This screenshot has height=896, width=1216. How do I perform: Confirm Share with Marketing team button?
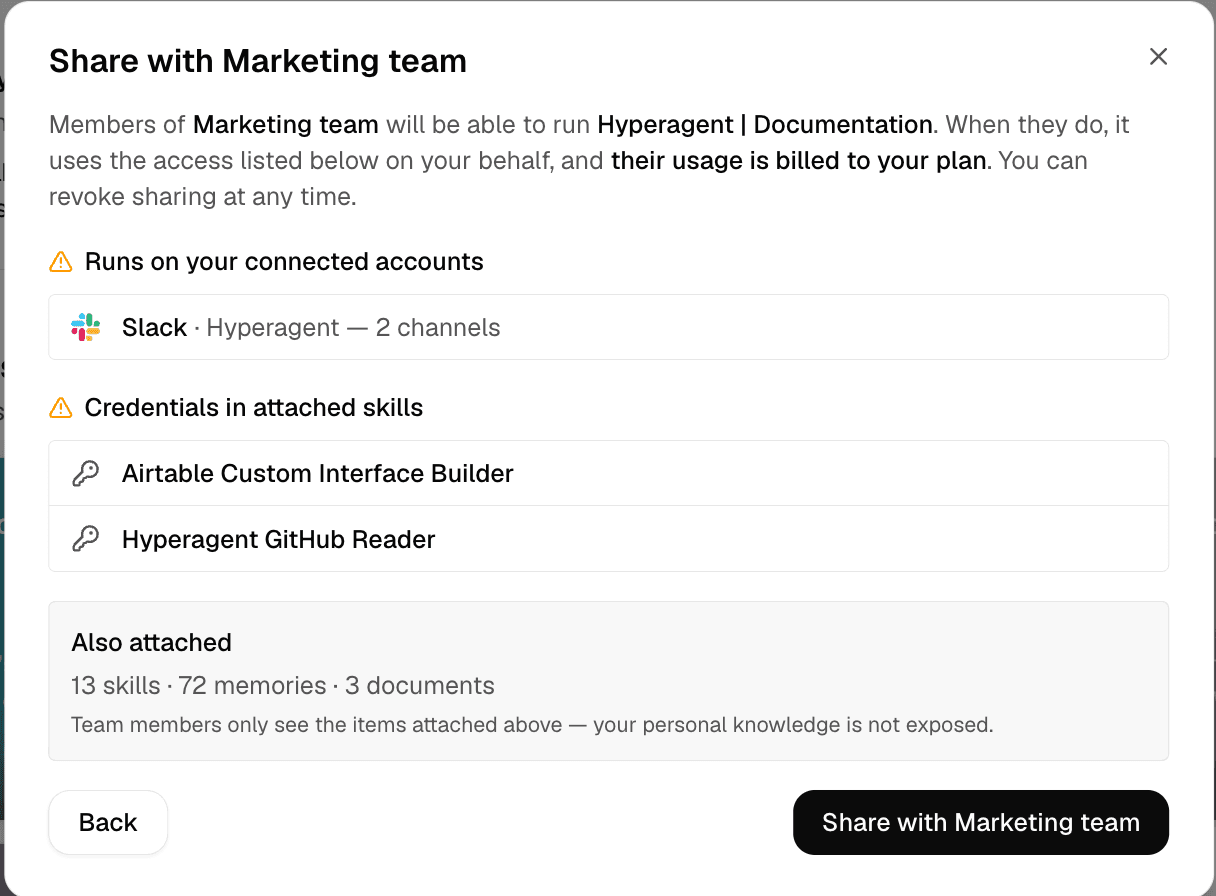pos(980,822)
